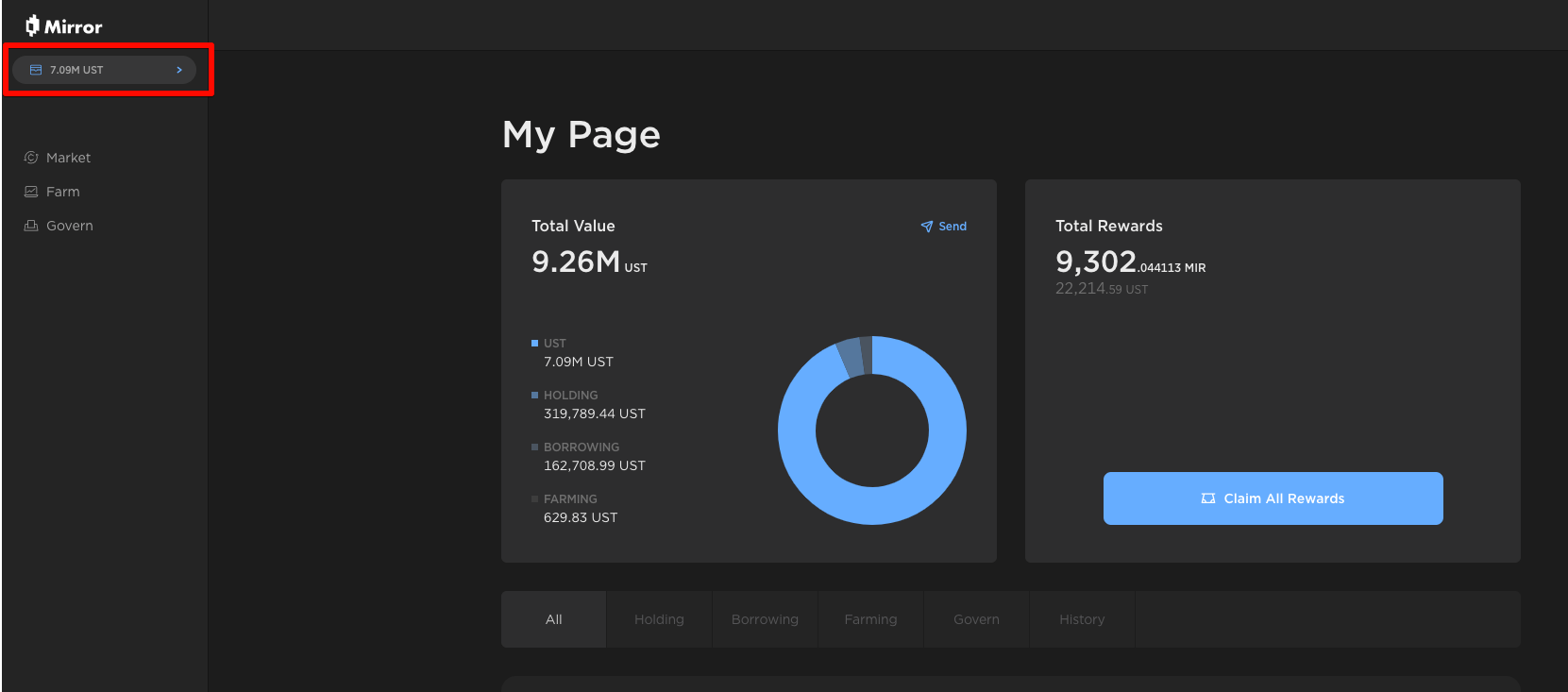Select the All tab
Viewport: 1568px width, 692px height.
pos(554,619)
